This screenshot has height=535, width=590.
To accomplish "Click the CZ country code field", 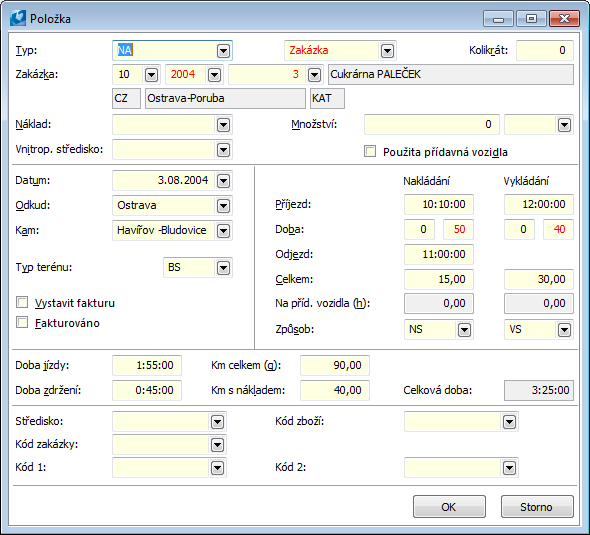I will coord(126,99).
